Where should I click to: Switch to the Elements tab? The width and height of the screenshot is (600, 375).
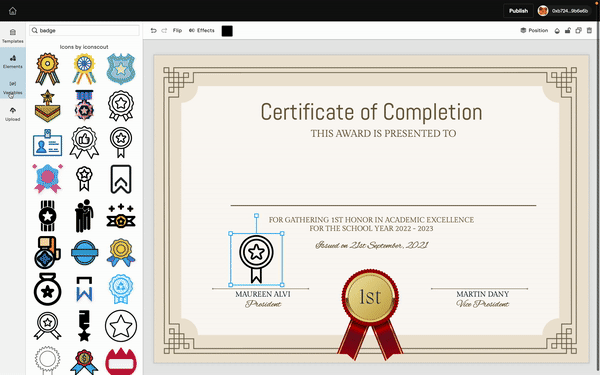[x=13, y=61]
